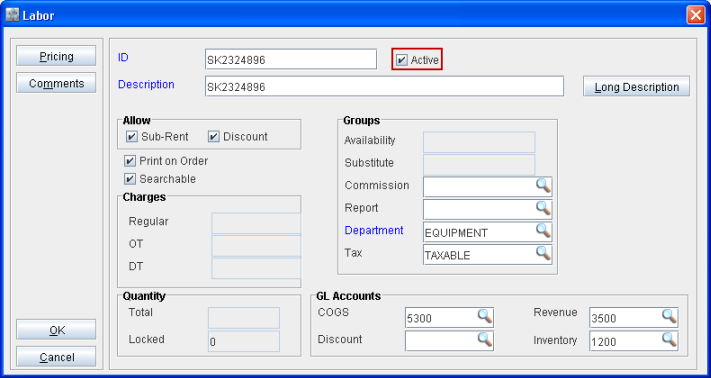This screenshot has height=378, width=711.
Task: Open the Comments button
Action: click(56, 83)
